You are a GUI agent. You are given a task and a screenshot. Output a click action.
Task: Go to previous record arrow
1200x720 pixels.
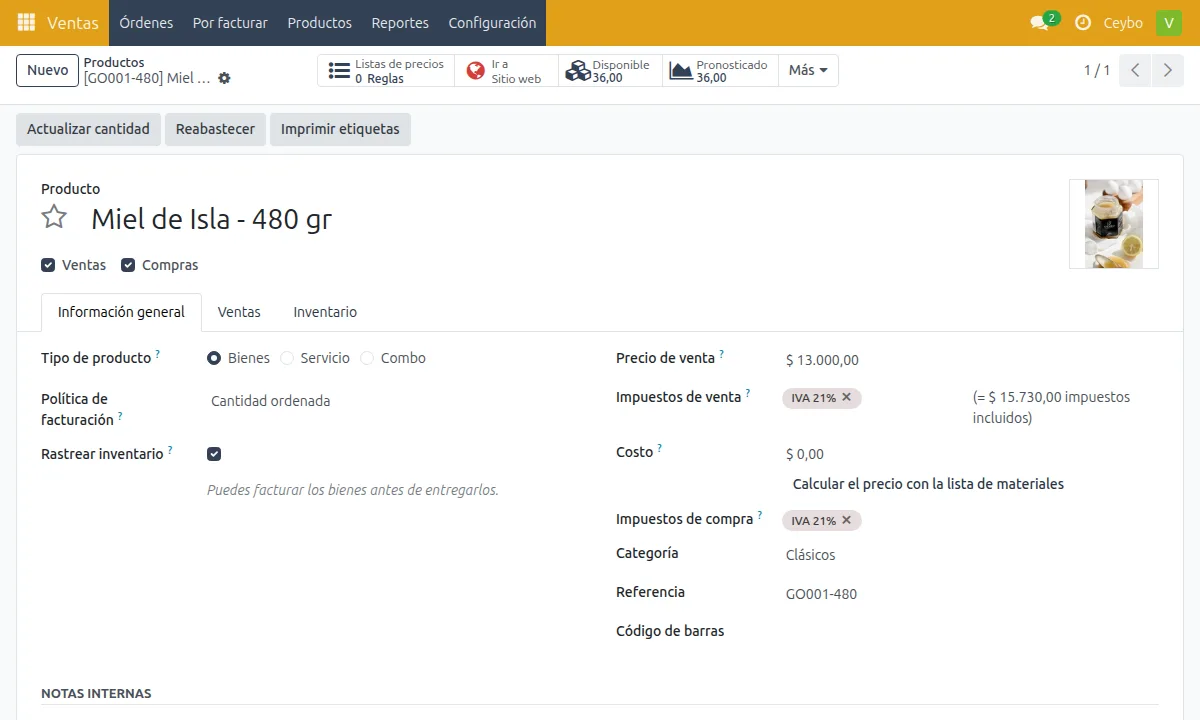pyautogui.click(x=1135, y=71)
